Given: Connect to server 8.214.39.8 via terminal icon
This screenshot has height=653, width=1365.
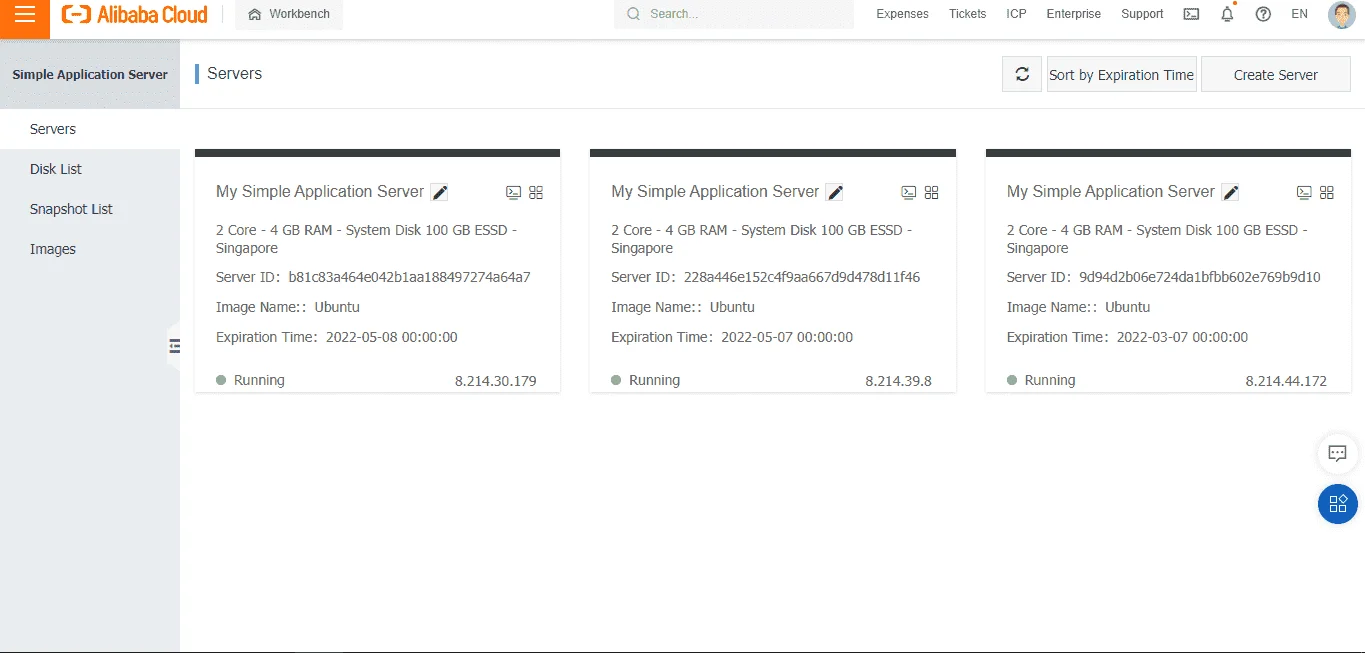Looking at the screenshot, I should (x=909, y=192).
